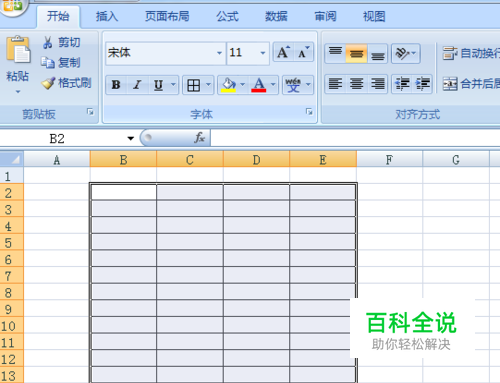Toggle center text alignment
Image resolution: width=500 pixels, height=383 pixels.
tap(356, 84)
